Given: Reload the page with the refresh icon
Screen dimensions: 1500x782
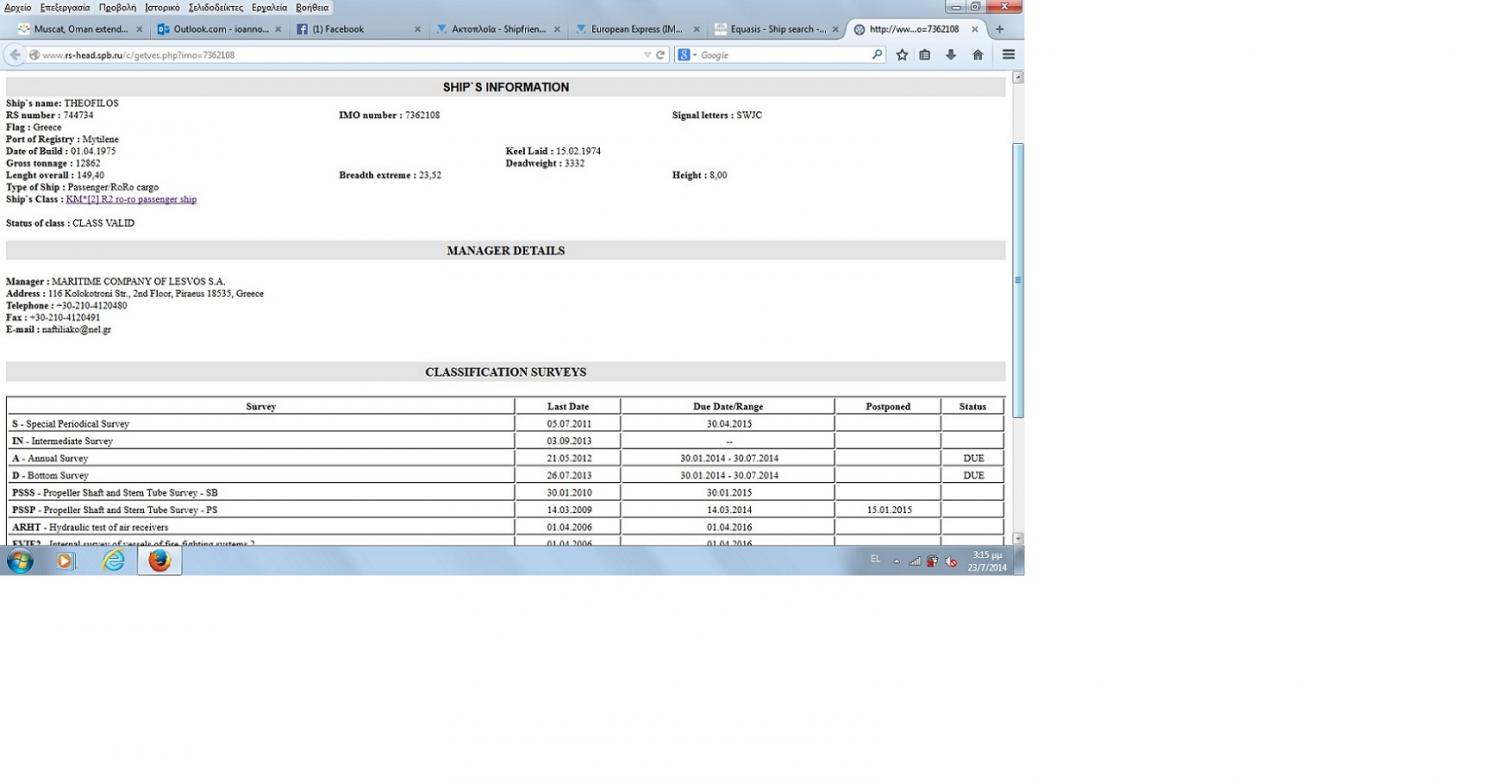Looking at the screenshot, I should coord(660,55).
